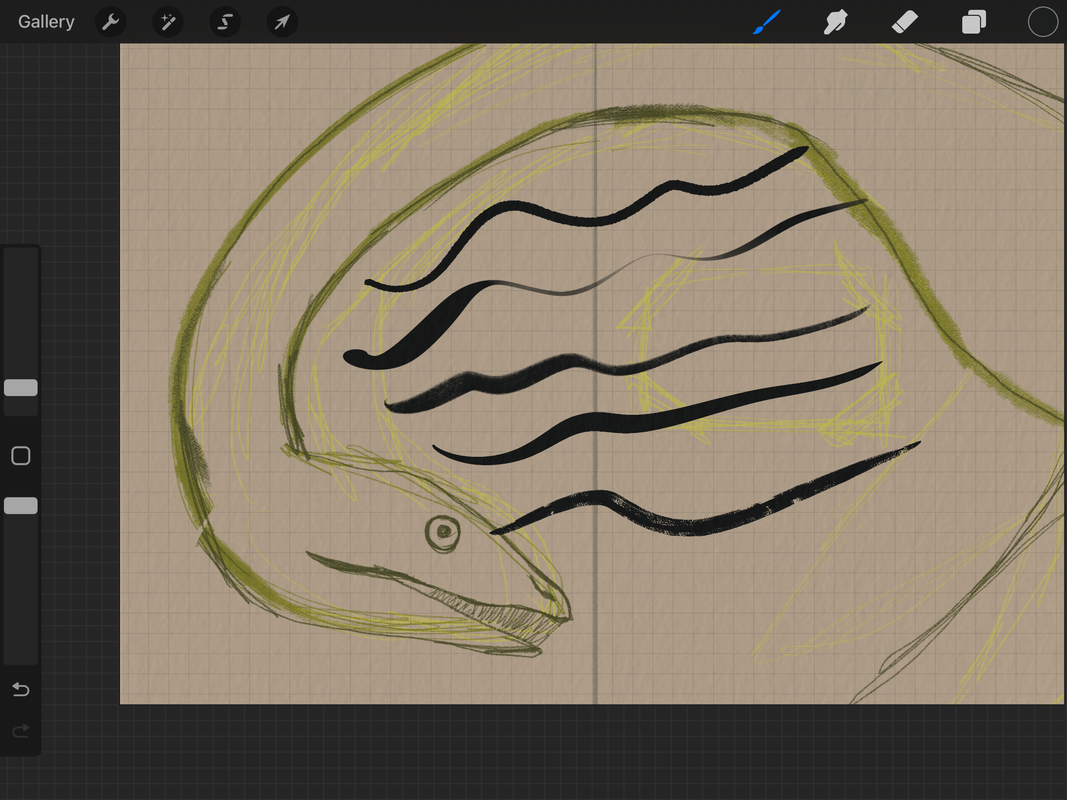Open the Layers panel

tap(974, 22)
